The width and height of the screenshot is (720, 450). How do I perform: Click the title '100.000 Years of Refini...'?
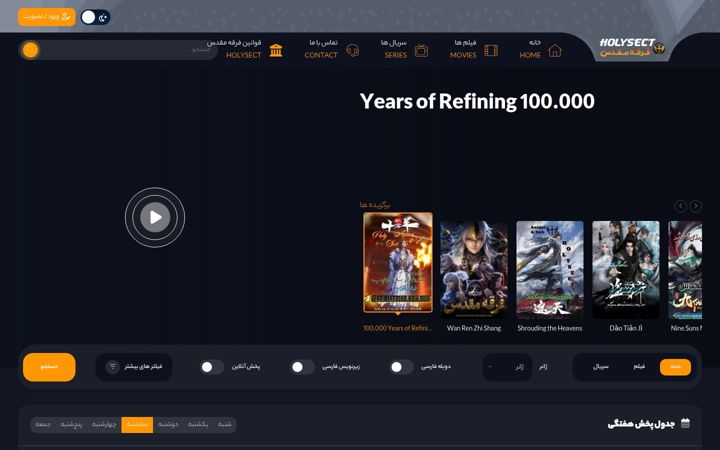398,328
